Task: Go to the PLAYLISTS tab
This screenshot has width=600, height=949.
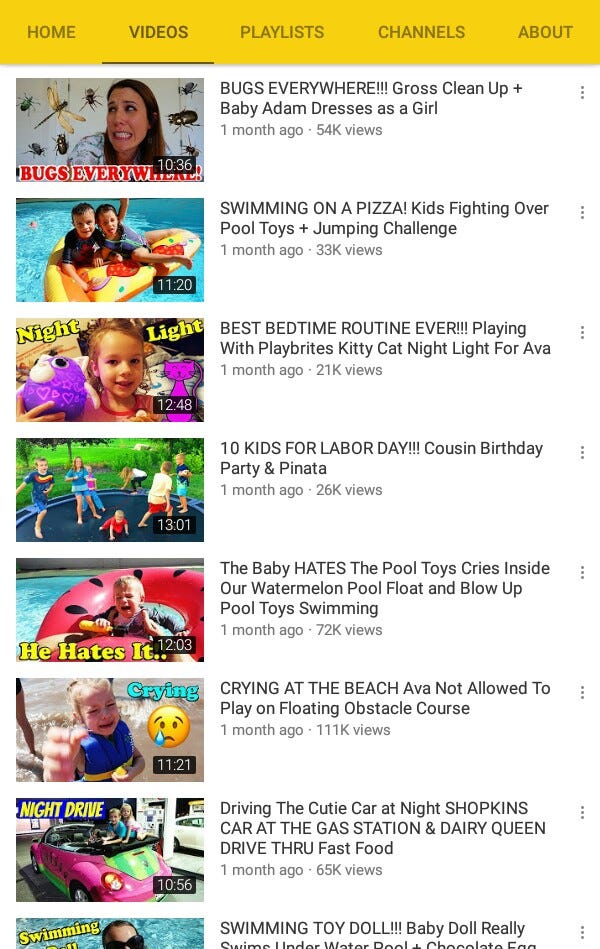Action: click(282, 32)
